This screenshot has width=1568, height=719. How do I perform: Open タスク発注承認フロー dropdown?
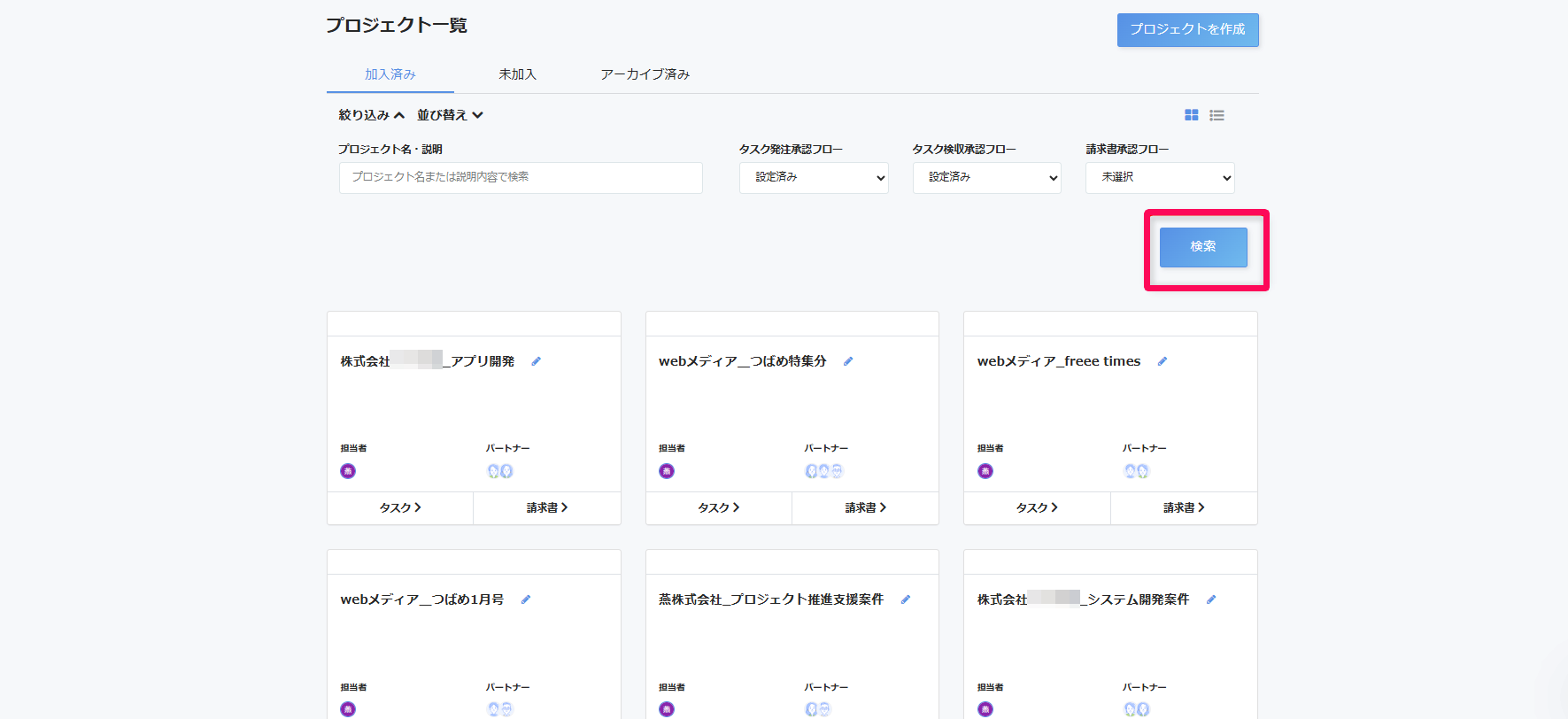point(814,177)
